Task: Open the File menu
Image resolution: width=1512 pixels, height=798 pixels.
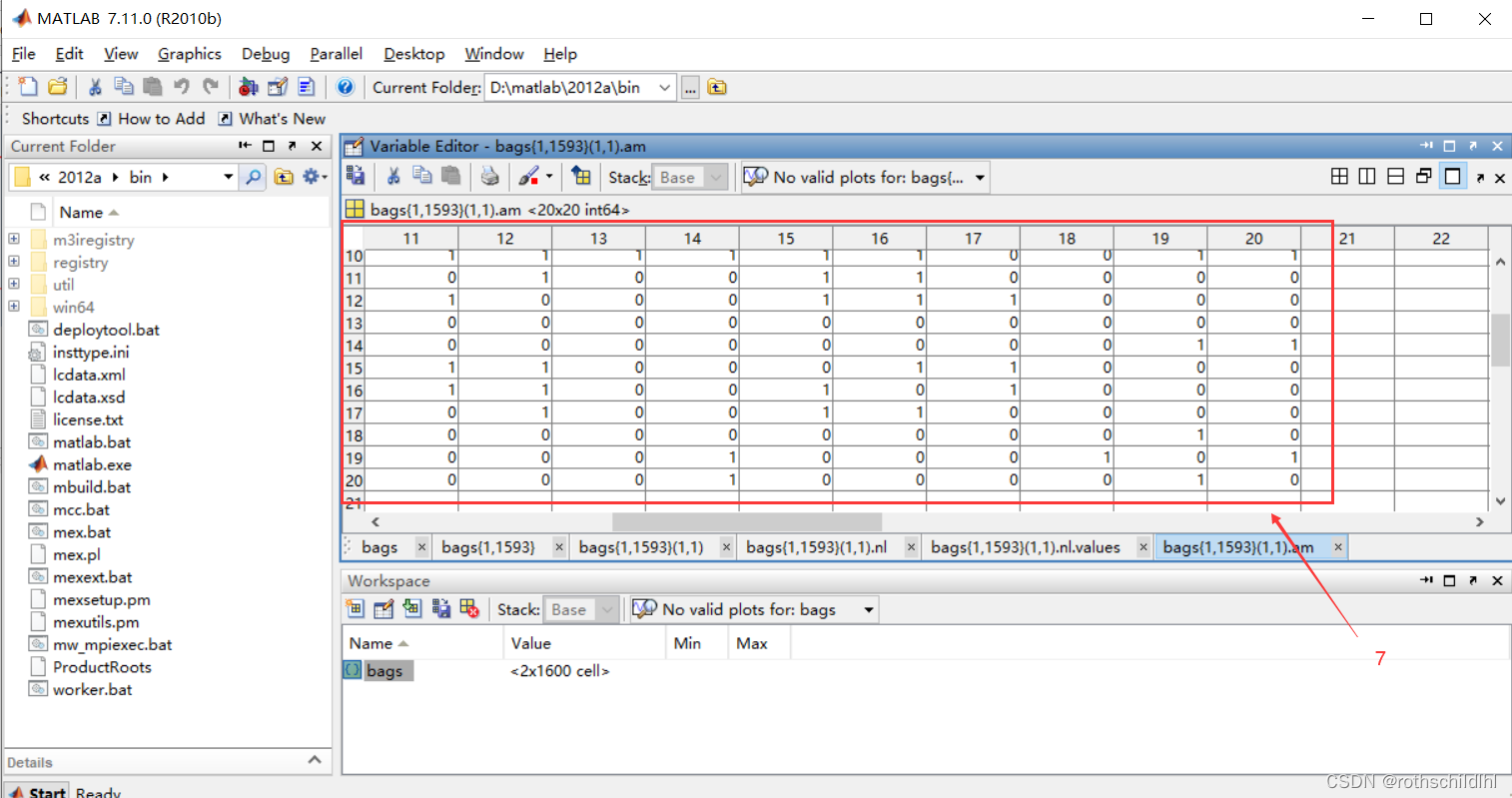Action: [x=23, y=54]
